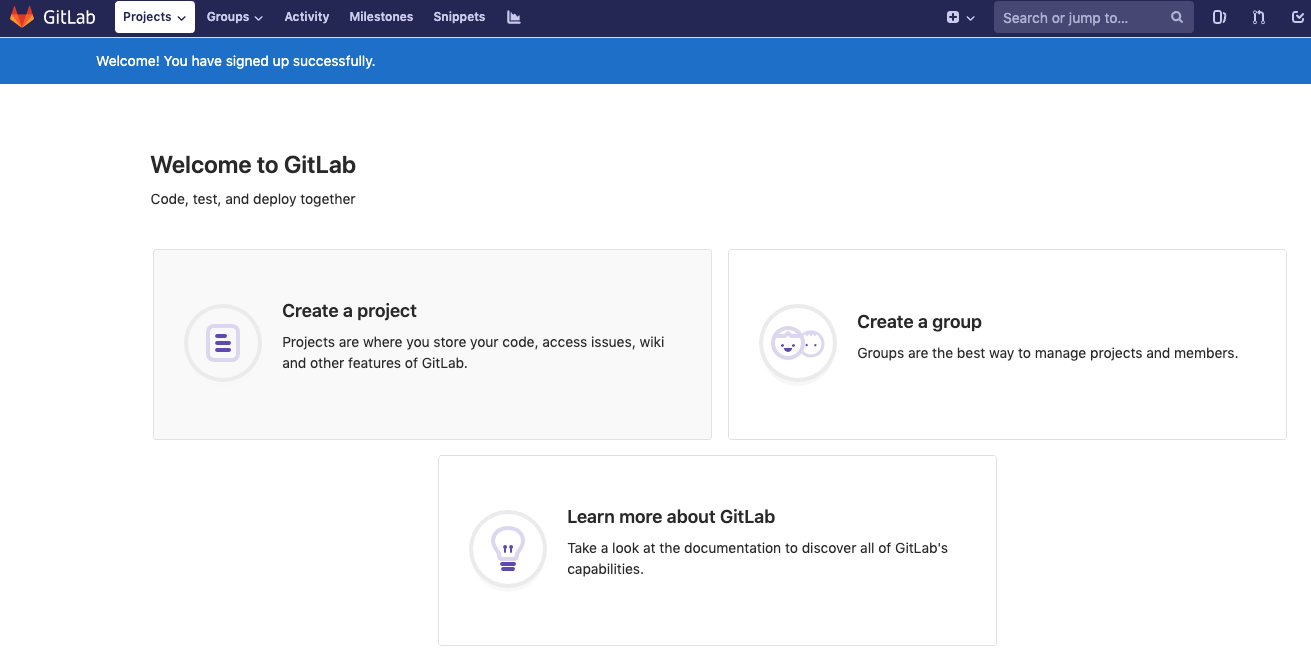Click the documentation card description text
The width and height of the screenshot is (1311, 657).
tap(757, 558)
